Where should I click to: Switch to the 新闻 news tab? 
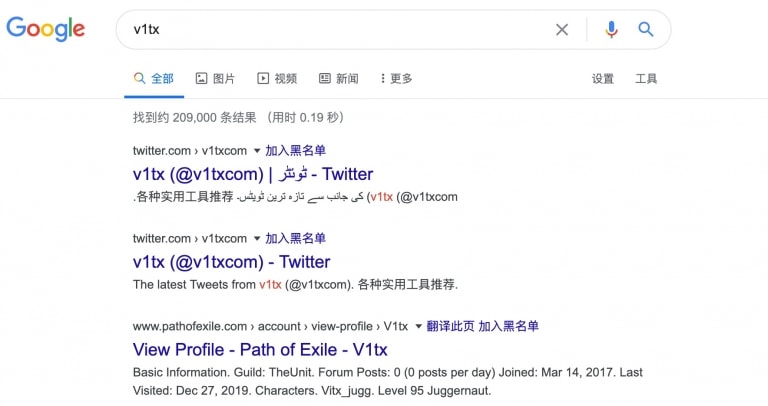[x=339, y=78]
